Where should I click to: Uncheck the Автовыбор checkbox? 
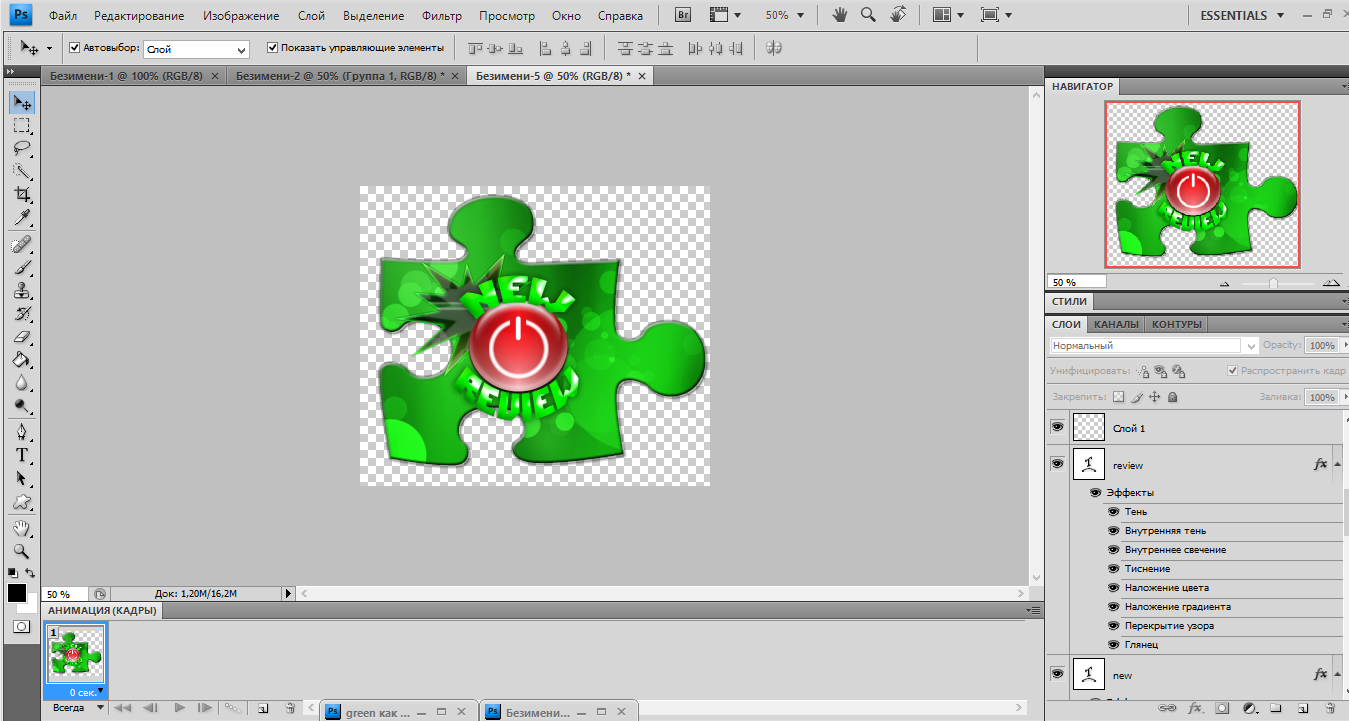[x=75, y=48]
